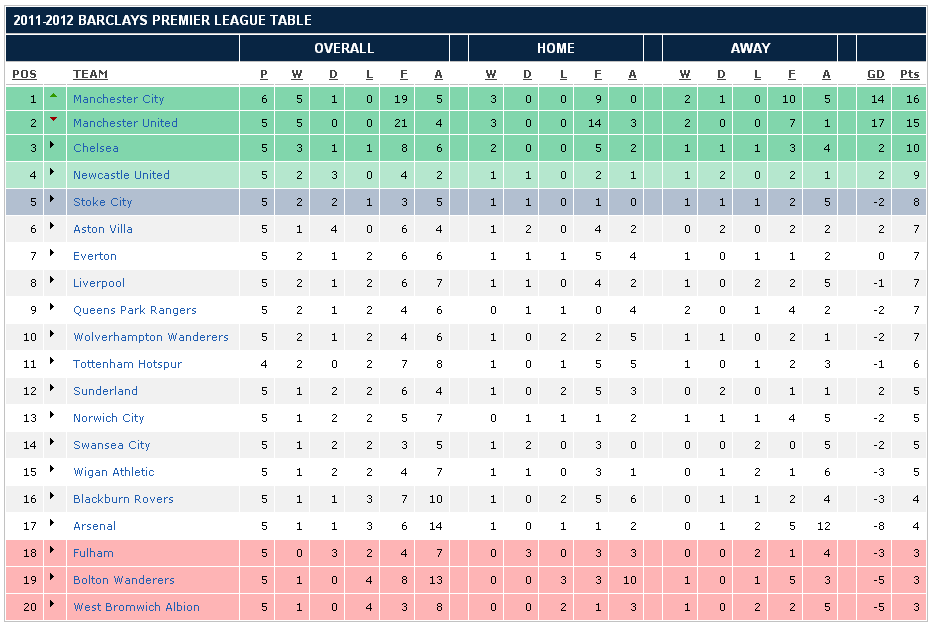
Task: Sort table by the GD column header
Action: (876, 75)
